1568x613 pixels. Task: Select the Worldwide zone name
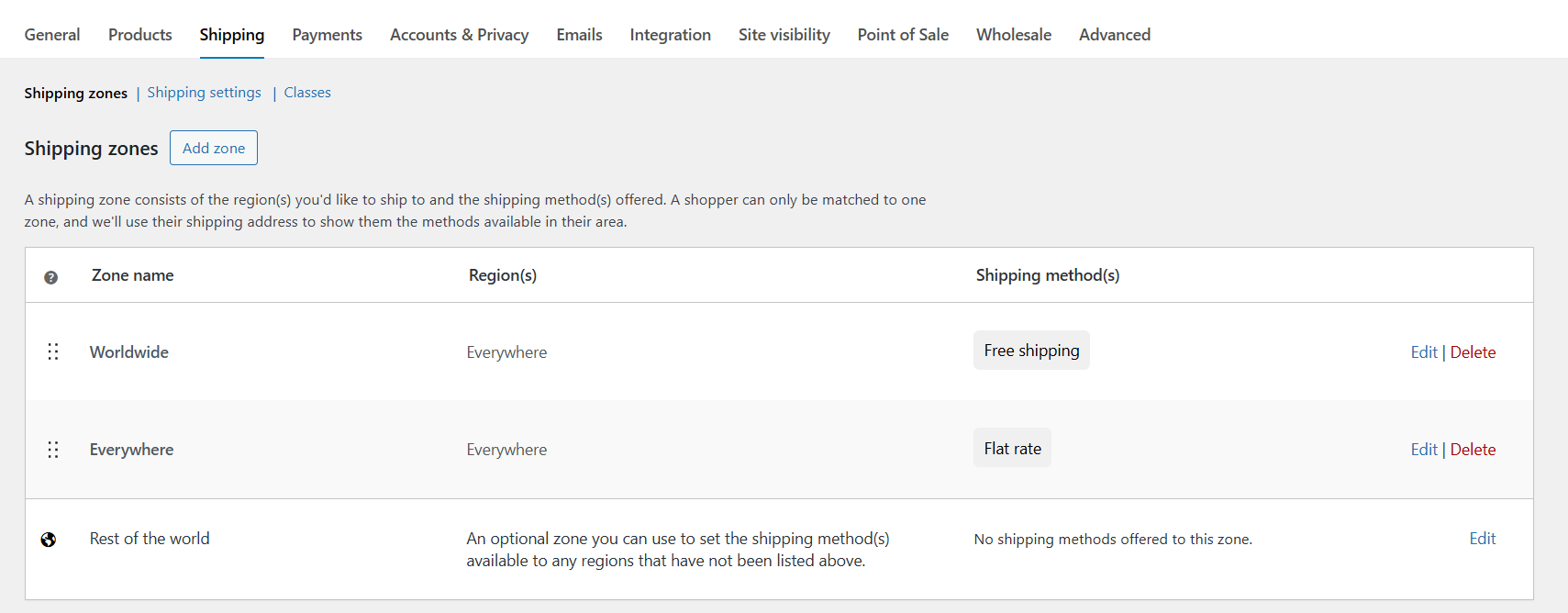pyautogui.click(x=128, y=351)
